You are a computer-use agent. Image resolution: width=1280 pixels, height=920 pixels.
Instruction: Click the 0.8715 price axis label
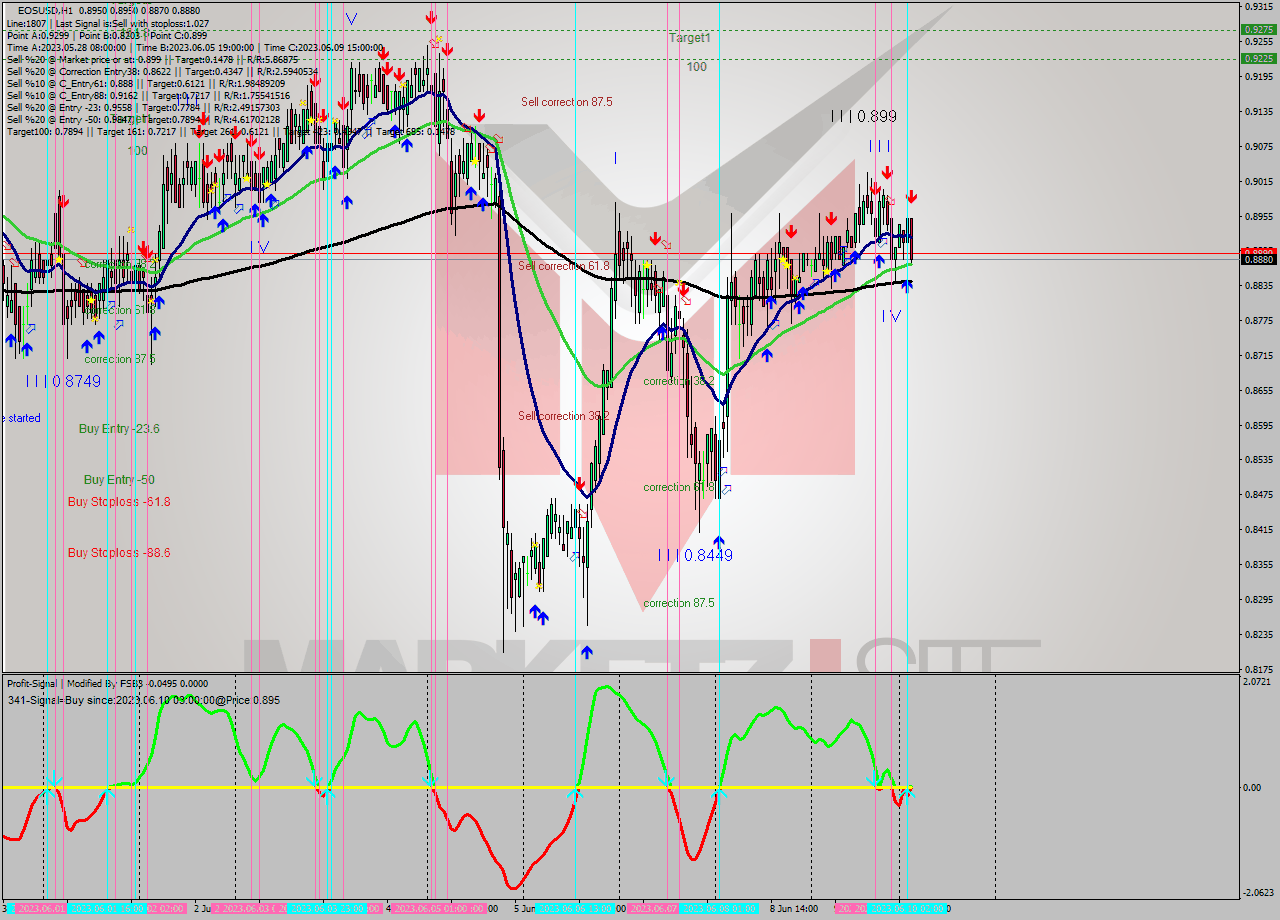tap(1258, 356)
